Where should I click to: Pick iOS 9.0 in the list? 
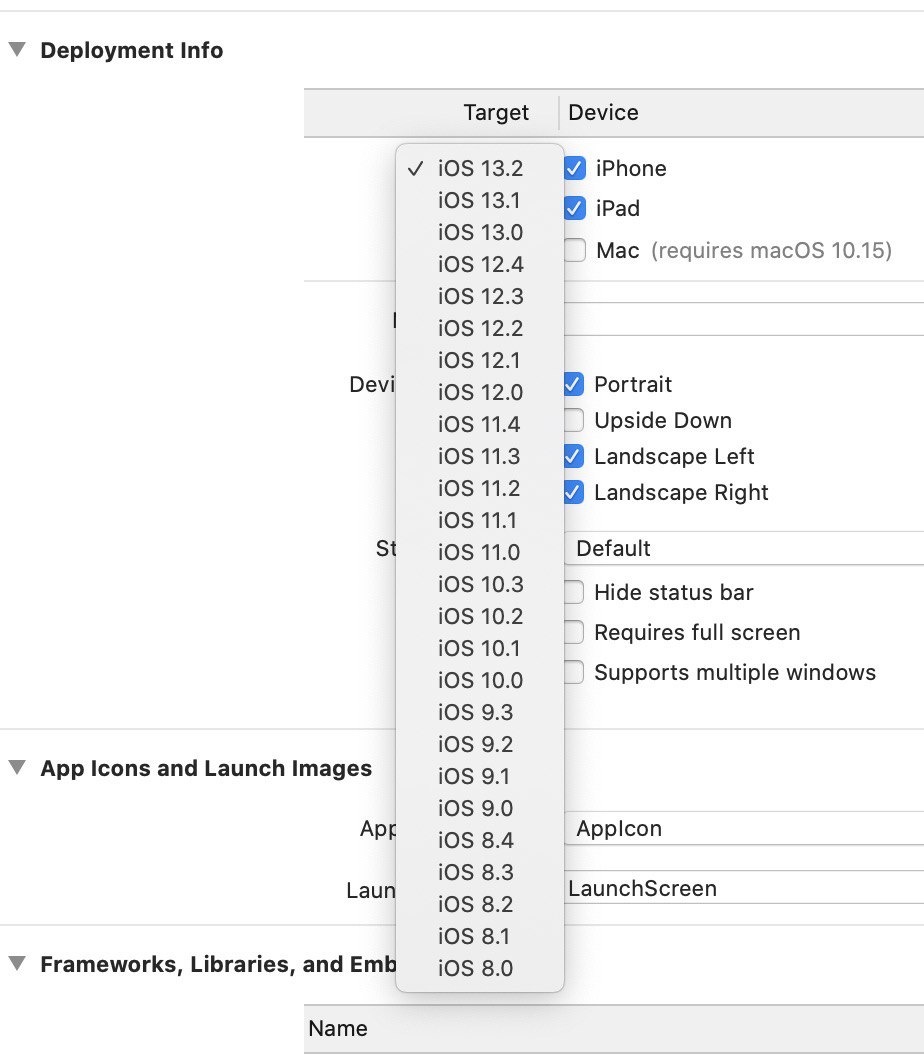pyautogui.click(x=480, y=807)
